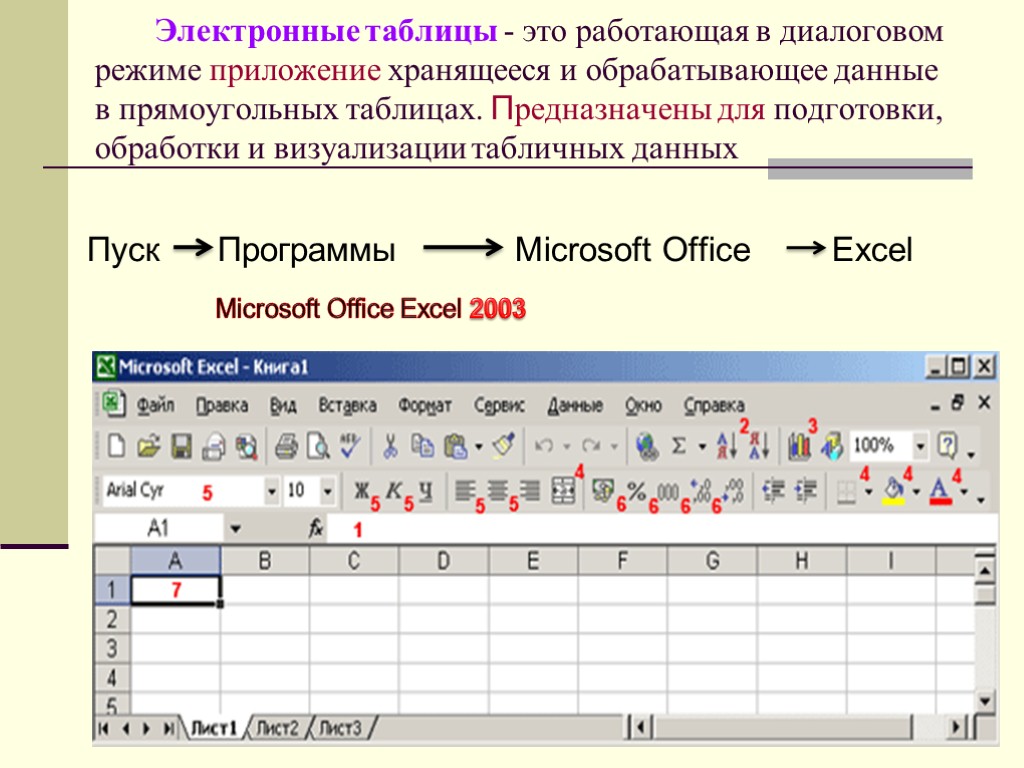Cut selection with scissors icon
This screenshot has height=768, width=1024.
tap(391, 447)
